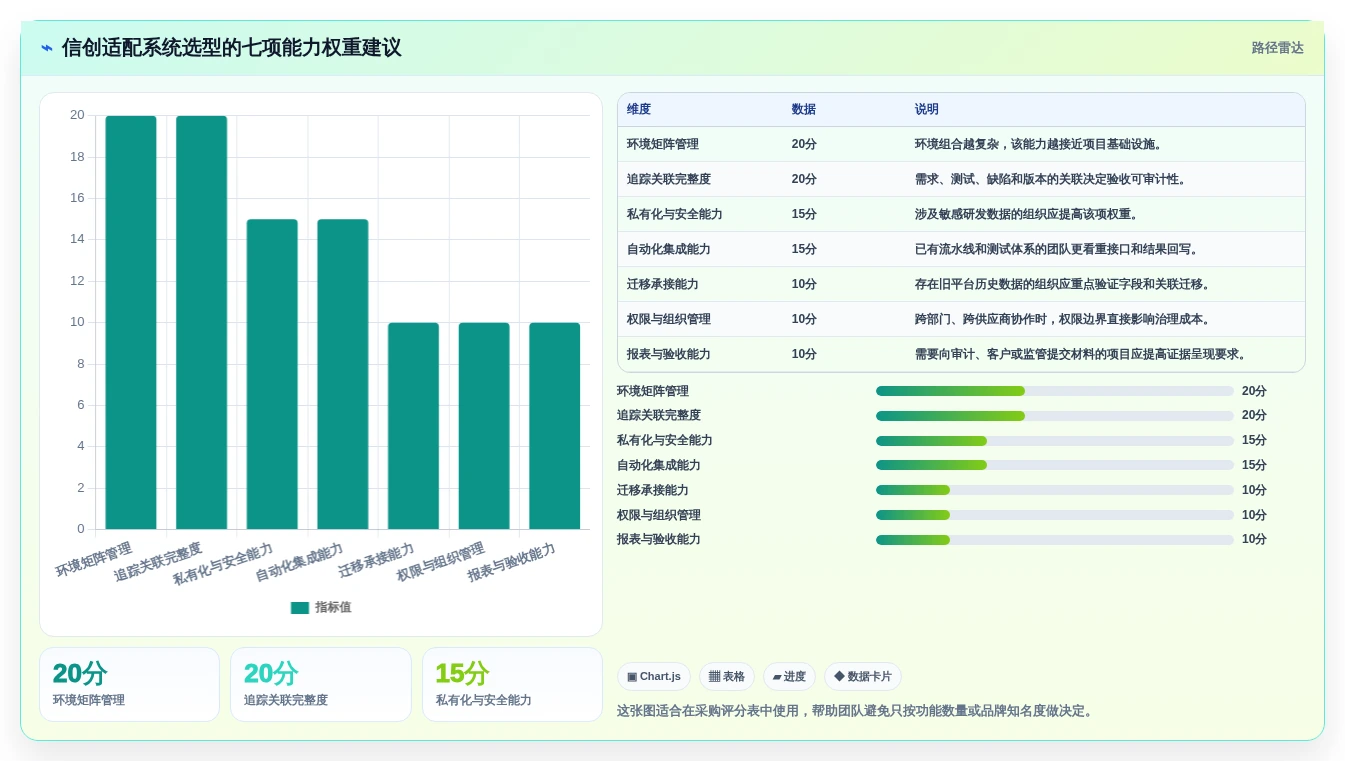The image size is (1345, 761).
Task: Click the 私有化与安全能力 progress bar
Action: pos(1055,441)
